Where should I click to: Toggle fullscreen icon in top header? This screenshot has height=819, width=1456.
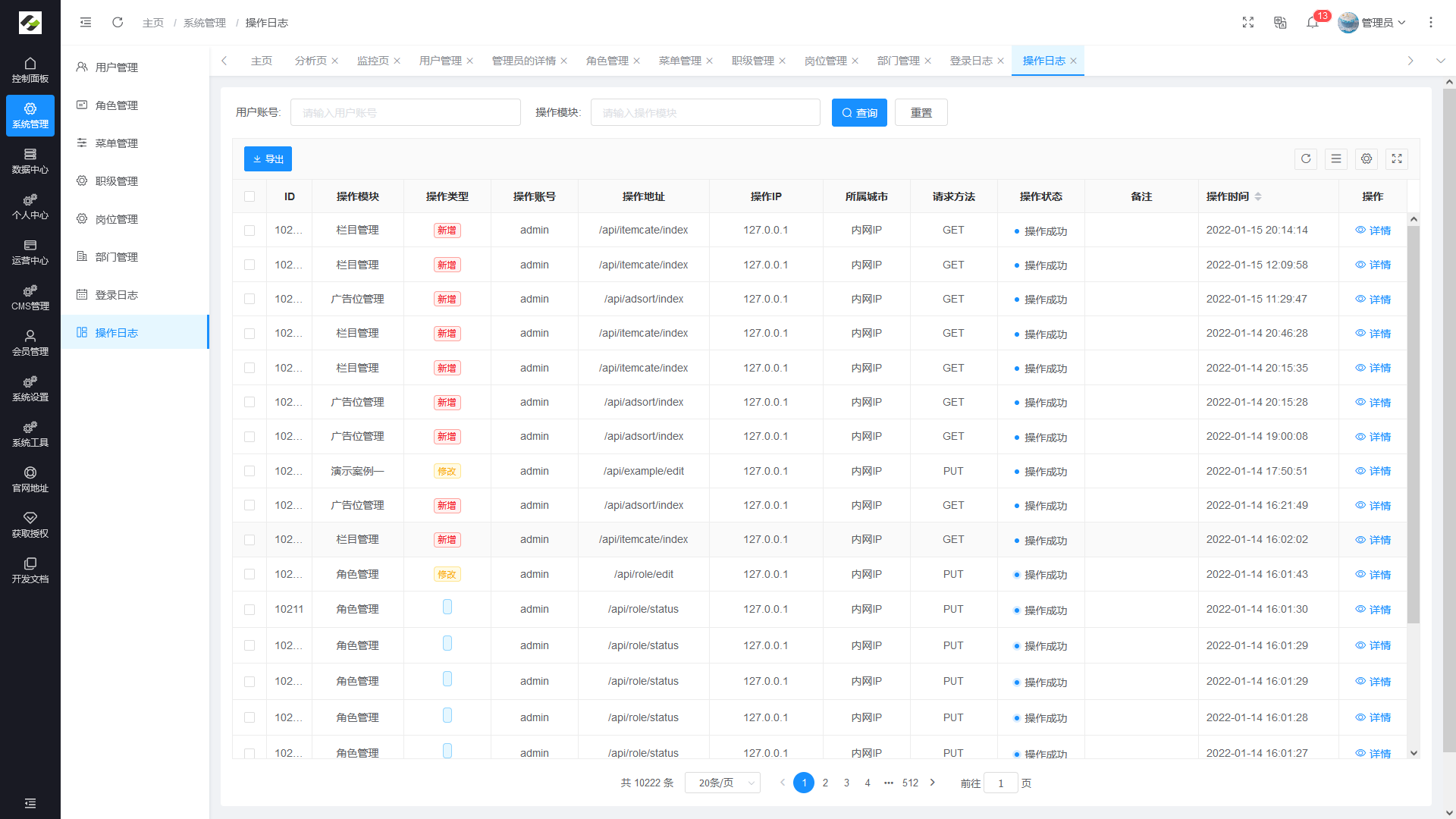[x=1248, y=23]
